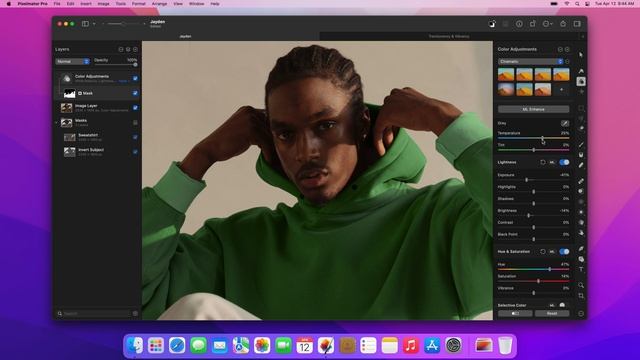Reset the Hue & Saturation adjustment
The image size is (640, 360).
pyautogui.click(x=543, y=251)
